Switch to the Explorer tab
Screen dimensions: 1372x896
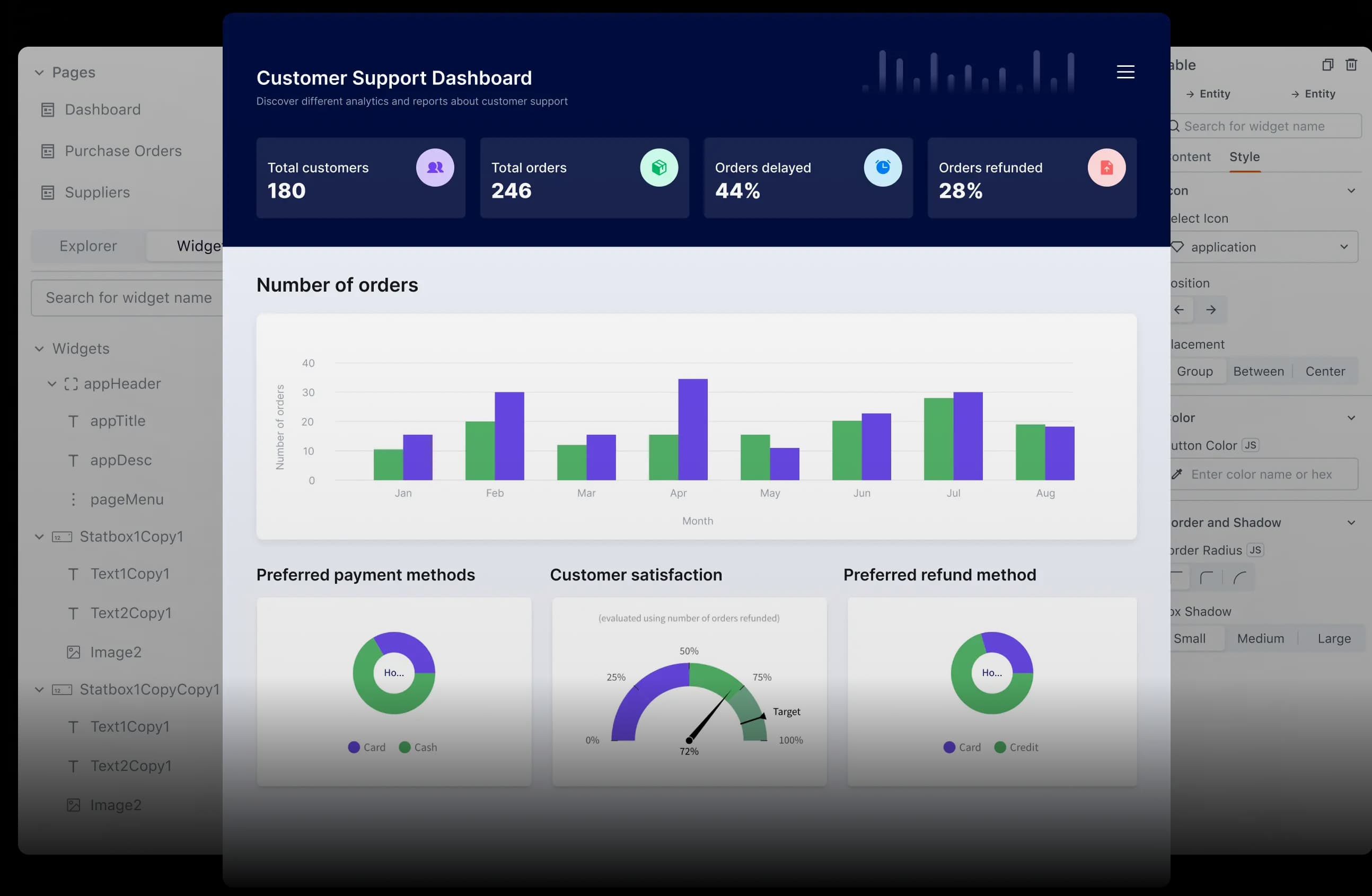click(88, 246)
